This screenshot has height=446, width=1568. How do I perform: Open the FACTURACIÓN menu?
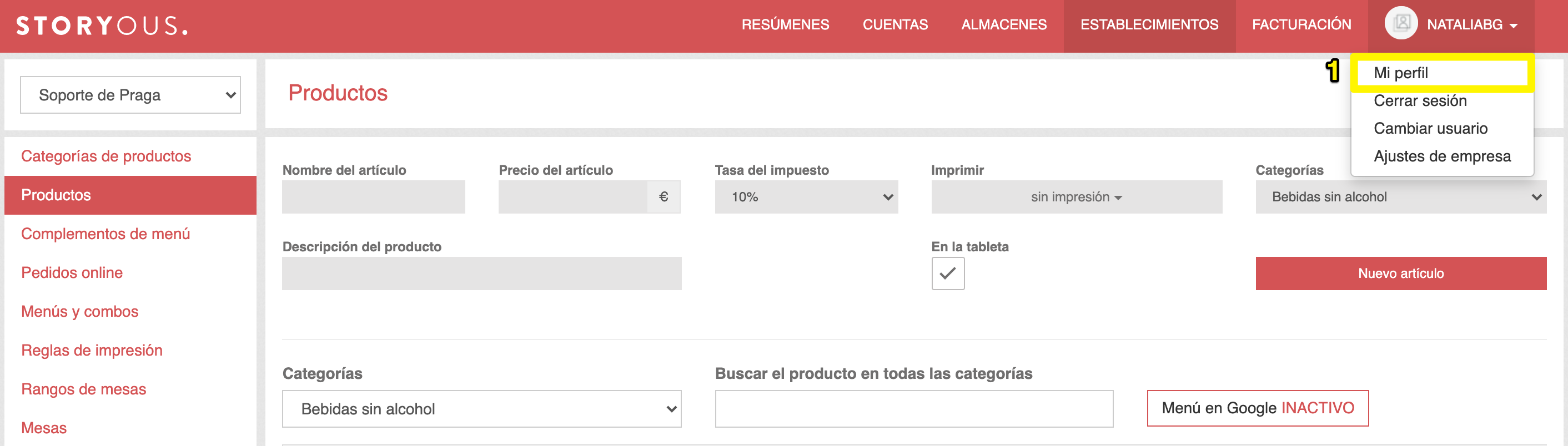(1301, 25)
